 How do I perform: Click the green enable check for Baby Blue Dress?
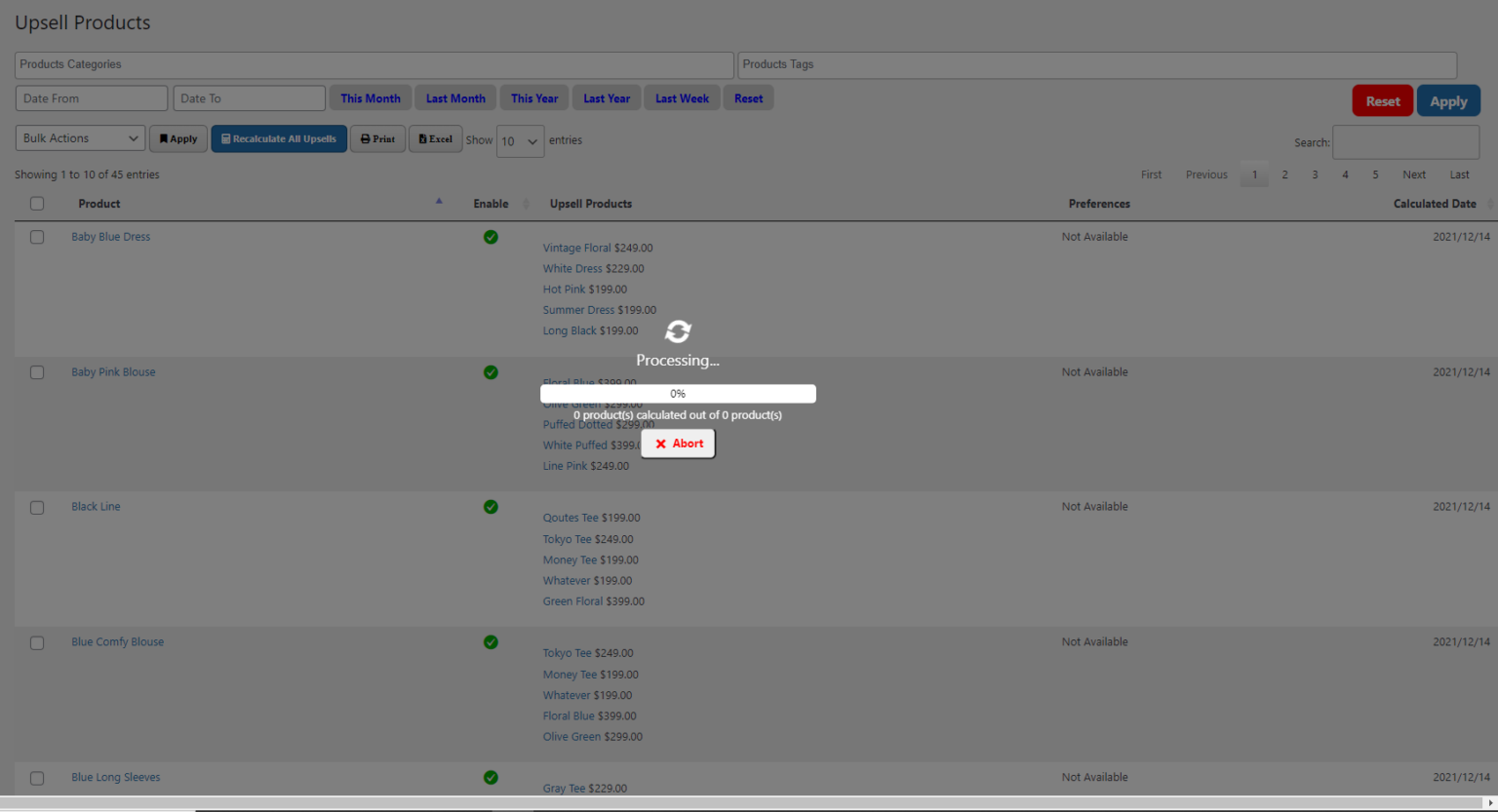491,237
